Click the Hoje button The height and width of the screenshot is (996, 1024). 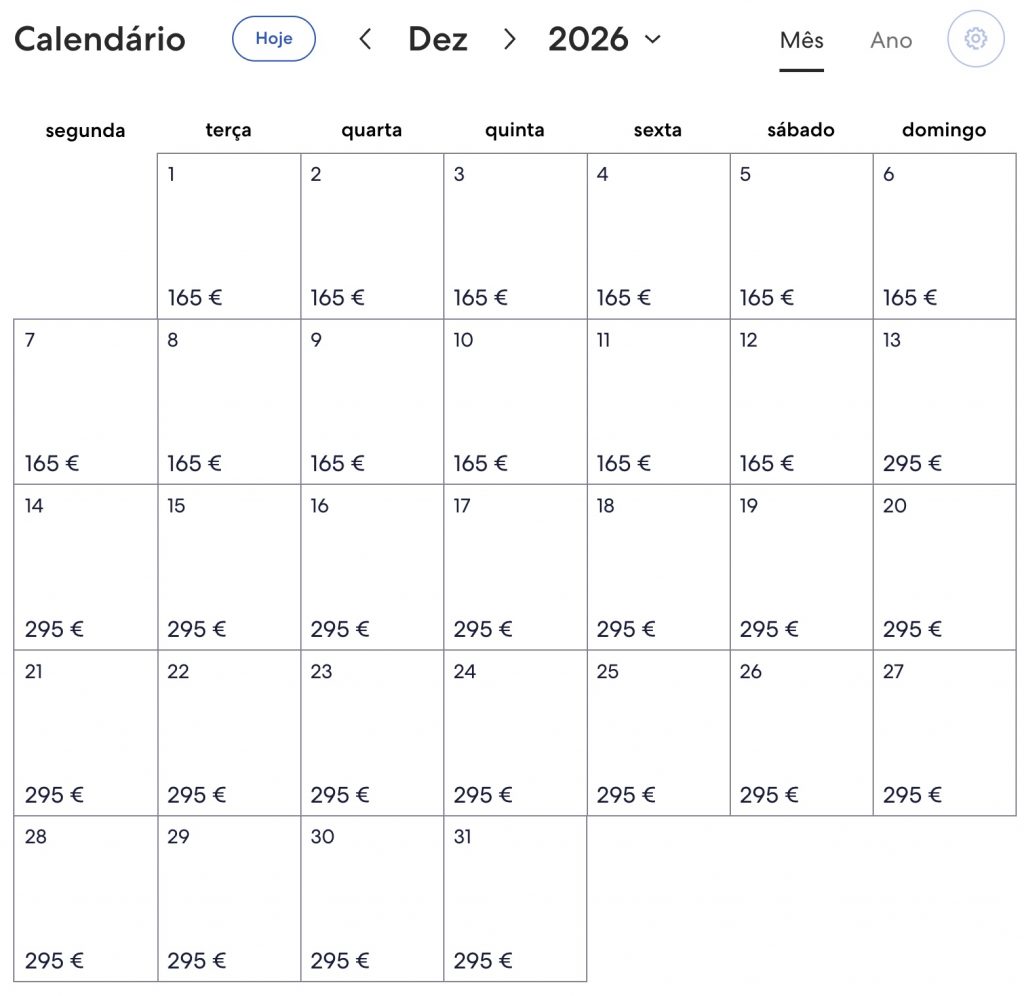pyautogui.click(x=274, y=39)
